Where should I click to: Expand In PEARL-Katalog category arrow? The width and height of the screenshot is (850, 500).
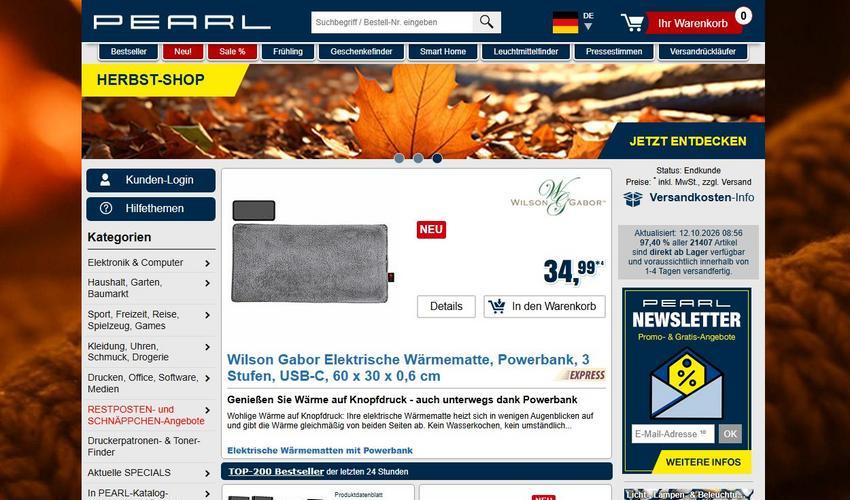tap(208, 493)
